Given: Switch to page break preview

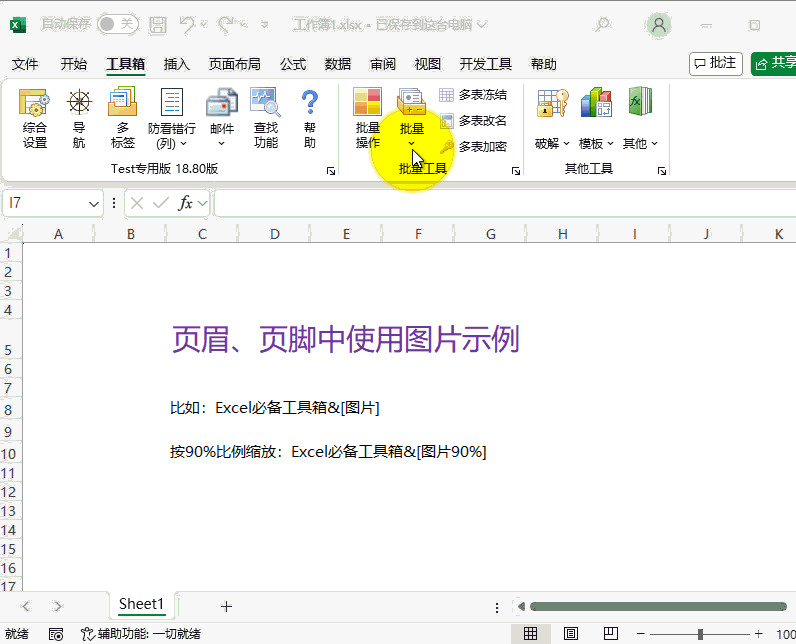Looking at the screenshot, I should coord(610,634).
